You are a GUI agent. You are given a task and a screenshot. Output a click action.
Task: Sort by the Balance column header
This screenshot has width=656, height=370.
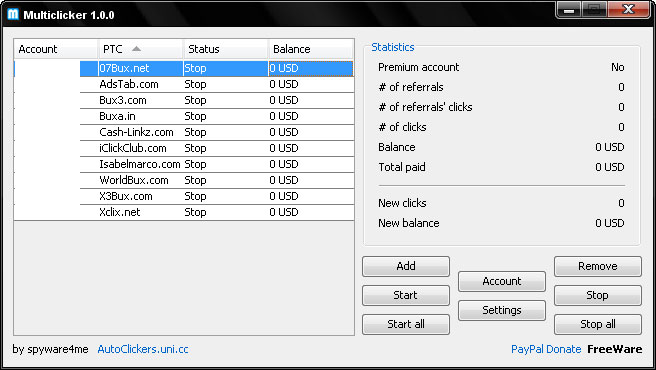click(310, 49)
